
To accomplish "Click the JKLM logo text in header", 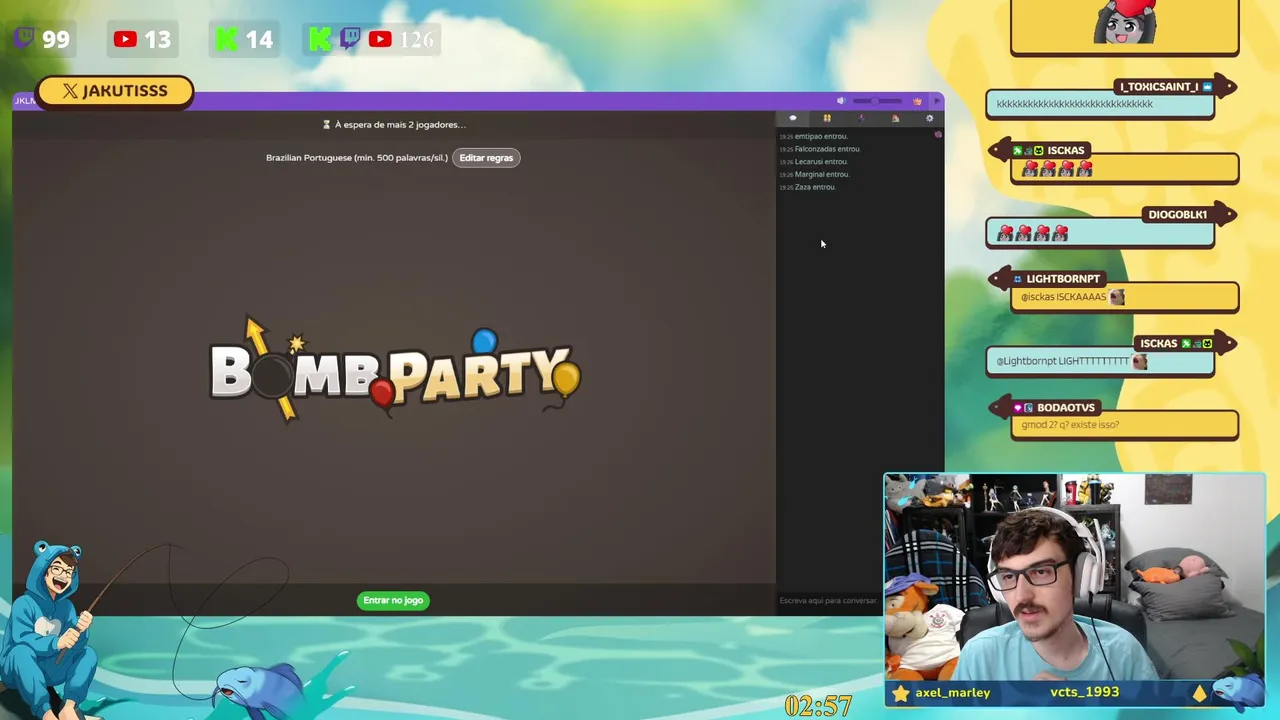I will (25, 101).
